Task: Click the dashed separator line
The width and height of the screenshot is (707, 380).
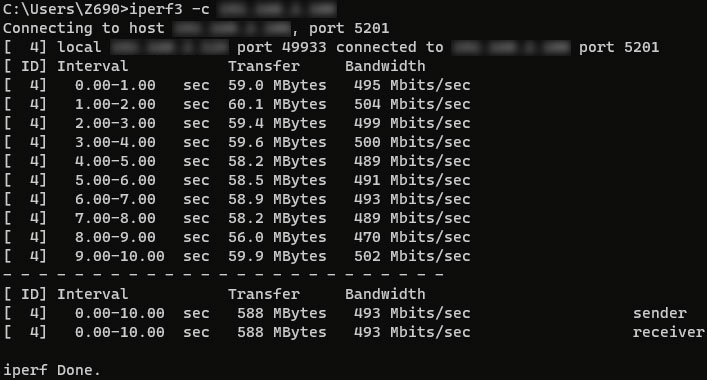Action: coord(223,274)
